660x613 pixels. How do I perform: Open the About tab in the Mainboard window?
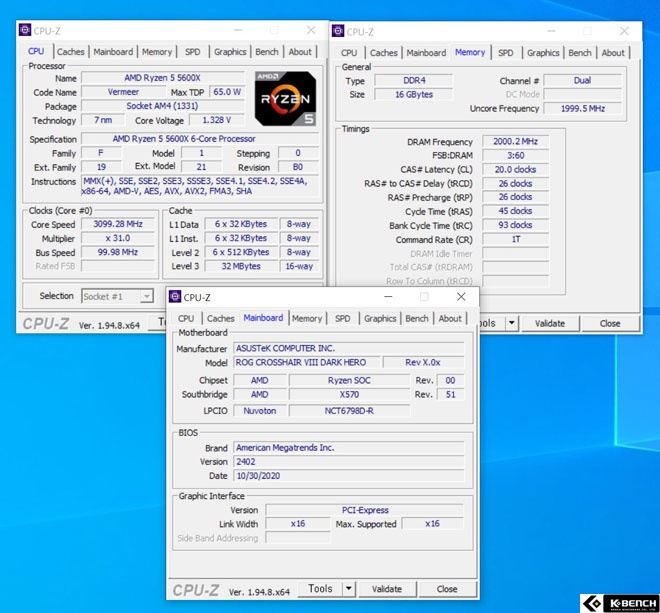(x=450, y=318)
